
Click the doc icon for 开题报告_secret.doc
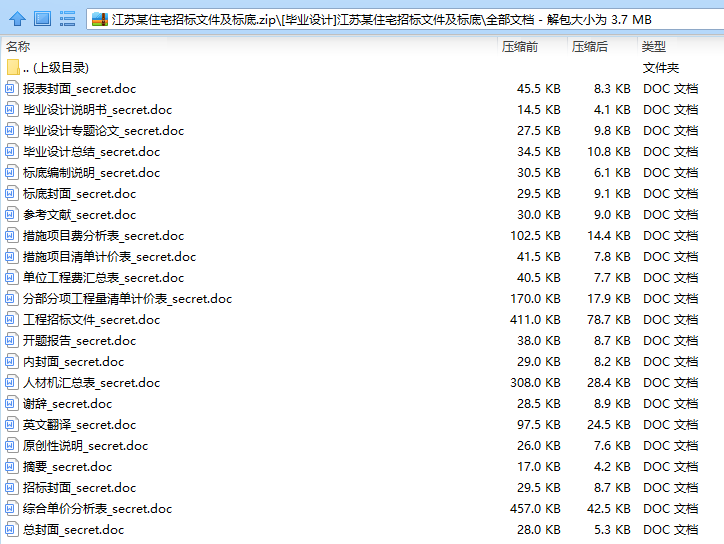(12, 341)
